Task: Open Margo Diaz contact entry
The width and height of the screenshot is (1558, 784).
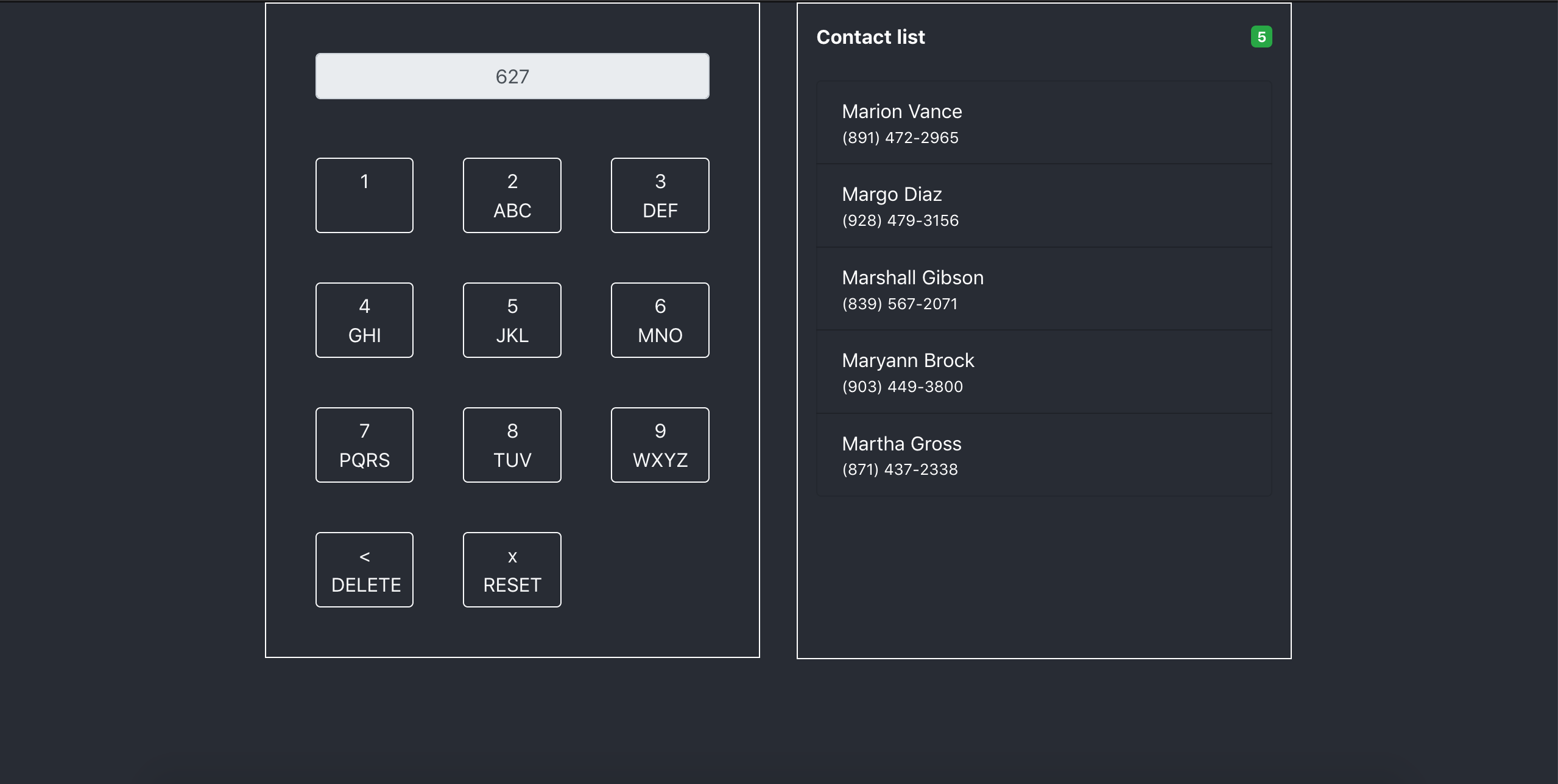Action: point(1043,206)
